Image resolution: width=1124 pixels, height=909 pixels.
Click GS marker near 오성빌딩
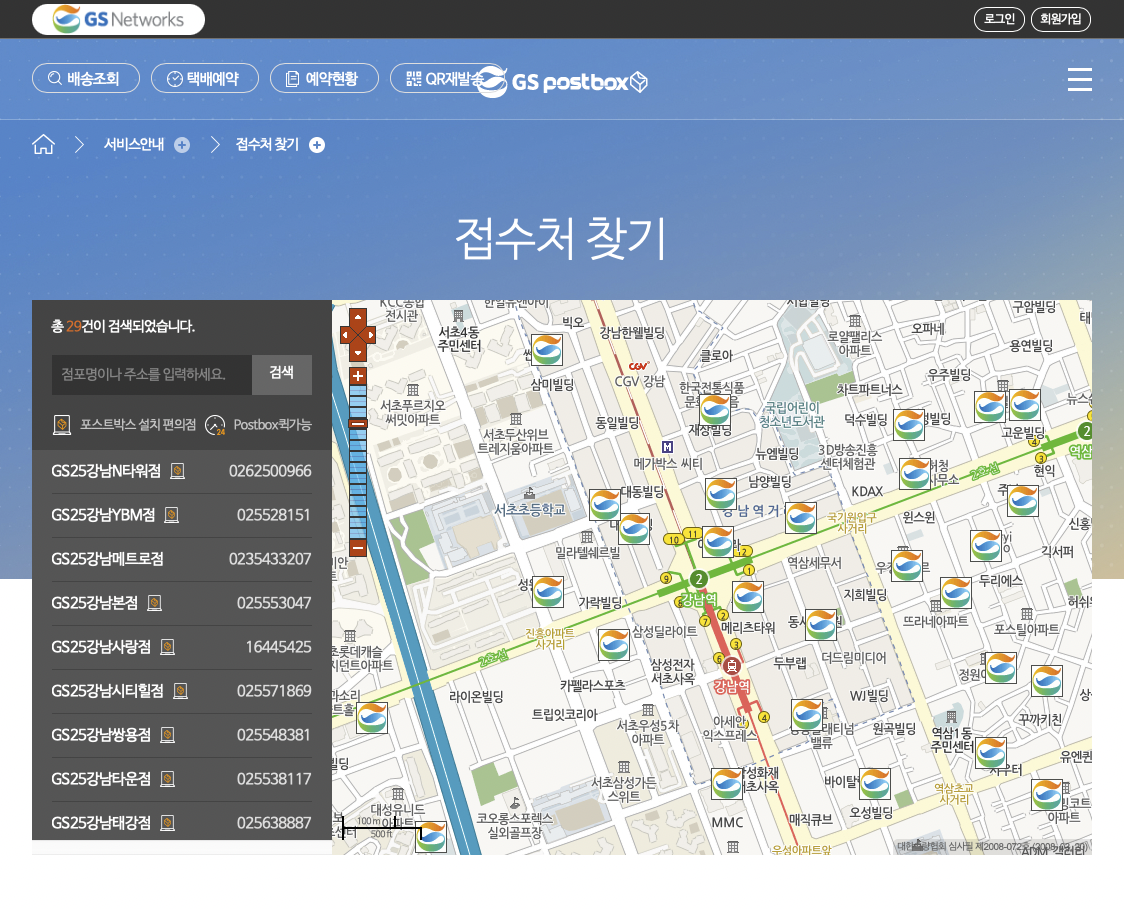coord(875,784)
